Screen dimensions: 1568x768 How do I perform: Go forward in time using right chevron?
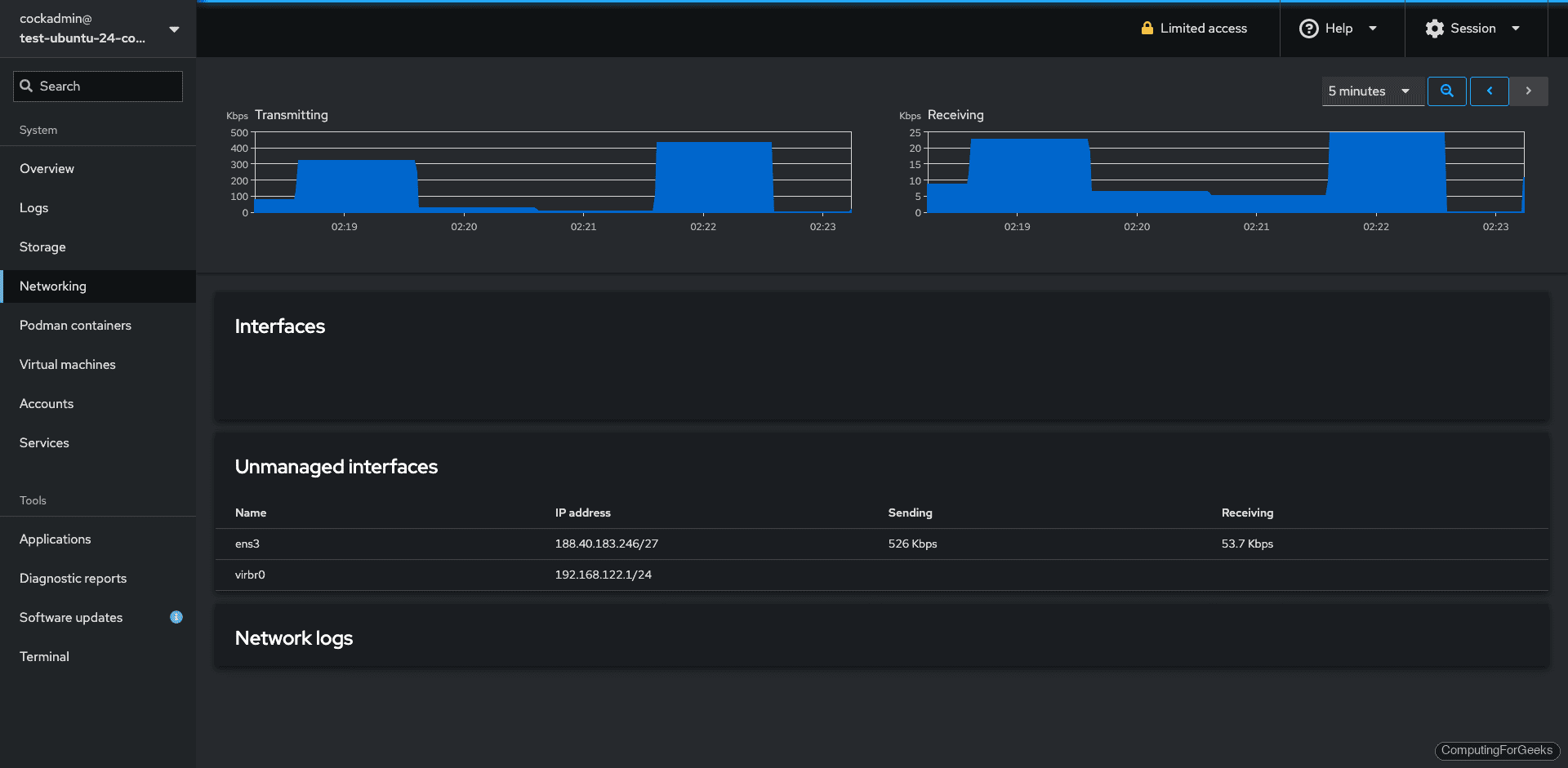pos(1528,91)
